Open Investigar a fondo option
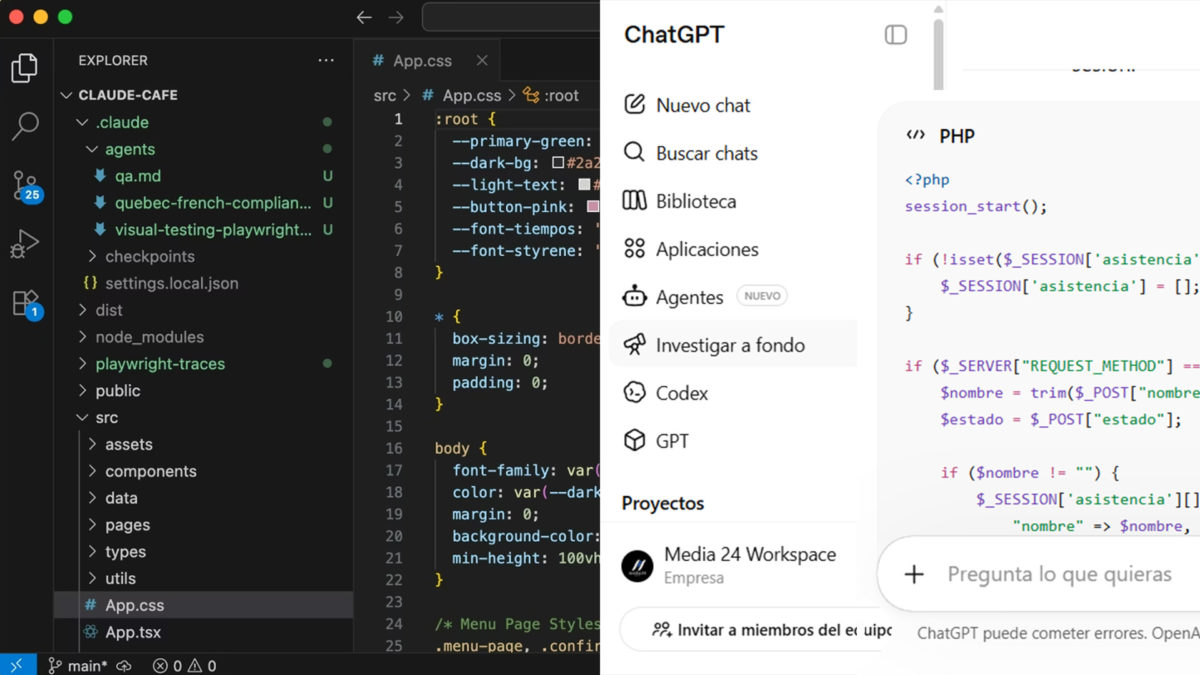1200x675 pixels. (732, 345)
